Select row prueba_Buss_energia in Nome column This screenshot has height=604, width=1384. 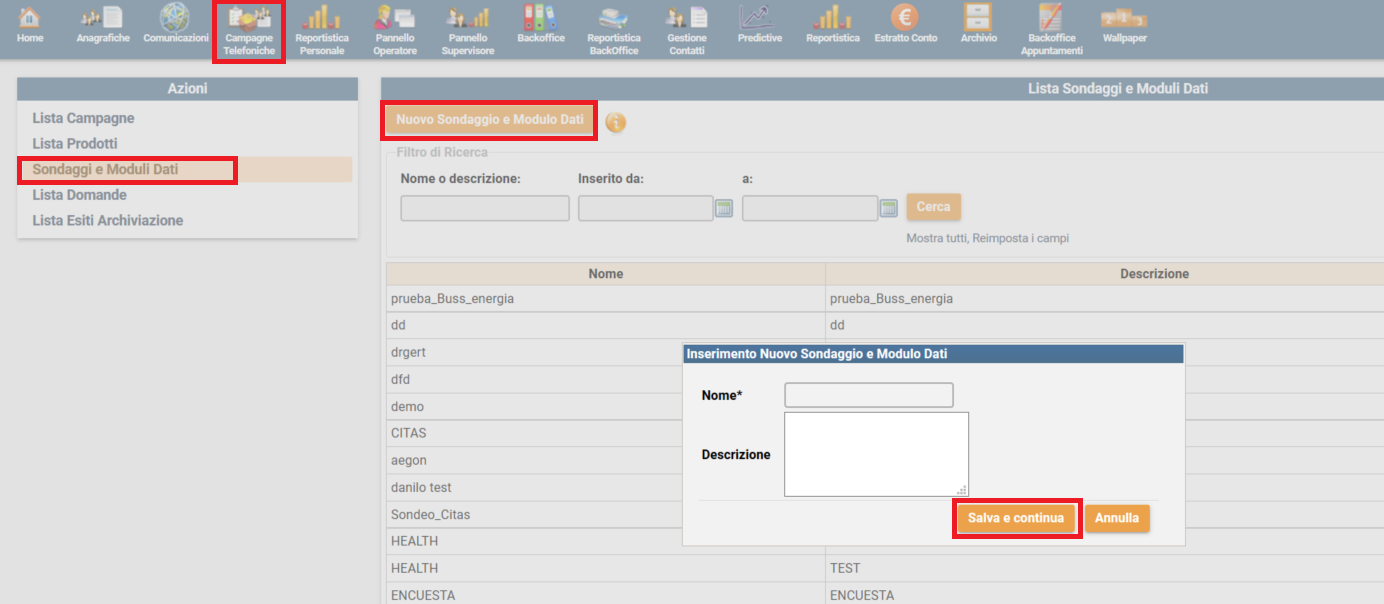coord(606,299)
